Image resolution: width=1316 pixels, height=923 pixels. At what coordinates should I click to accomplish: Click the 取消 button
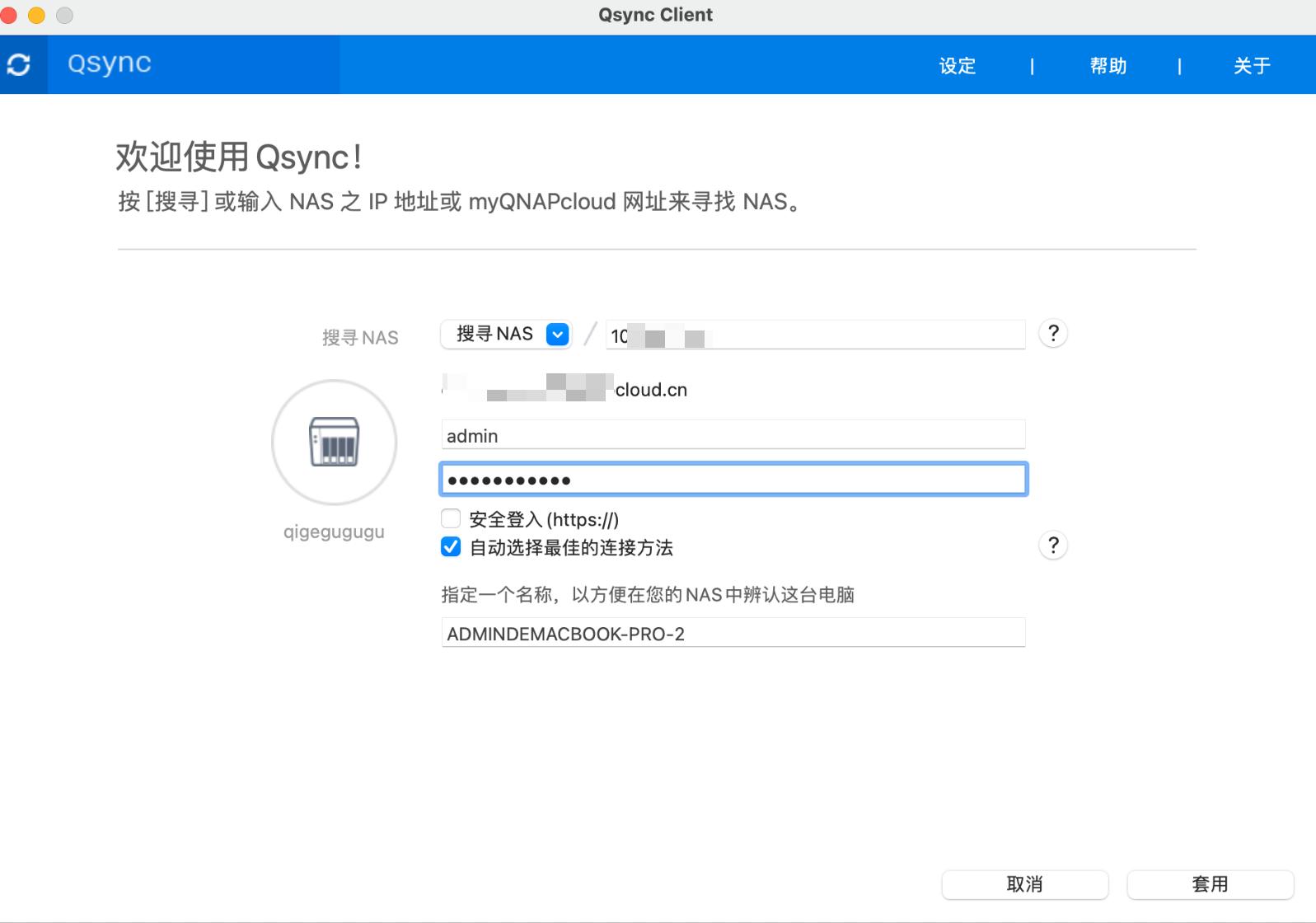point(1025,884)
